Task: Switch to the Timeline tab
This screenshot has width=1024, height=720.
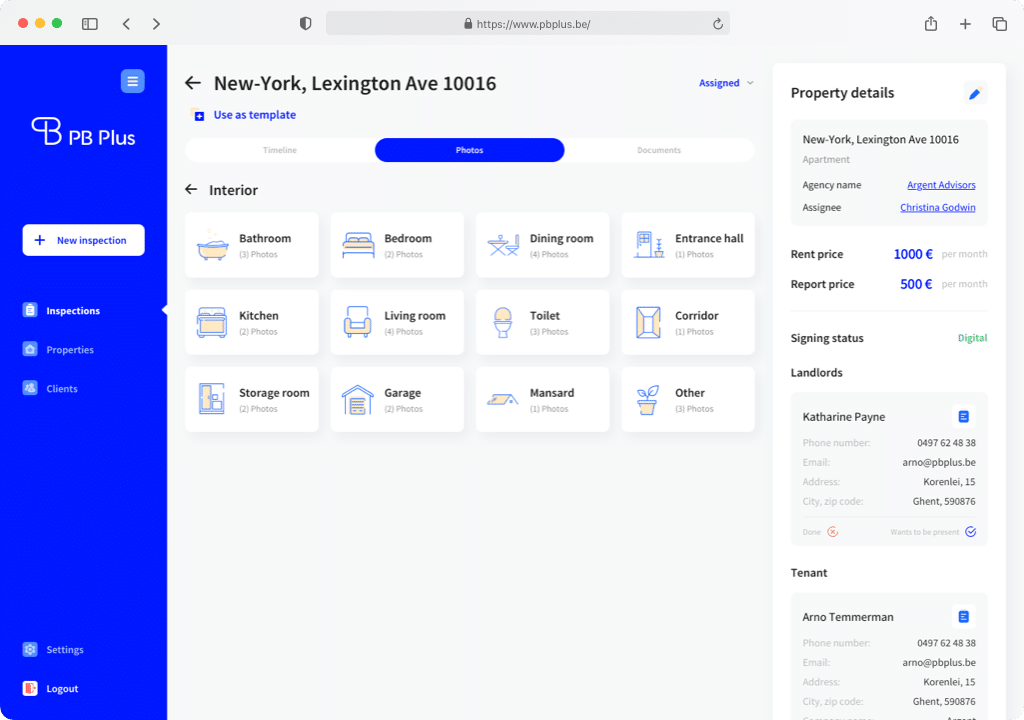Action: pyautogui.click(x=280, y=150)
